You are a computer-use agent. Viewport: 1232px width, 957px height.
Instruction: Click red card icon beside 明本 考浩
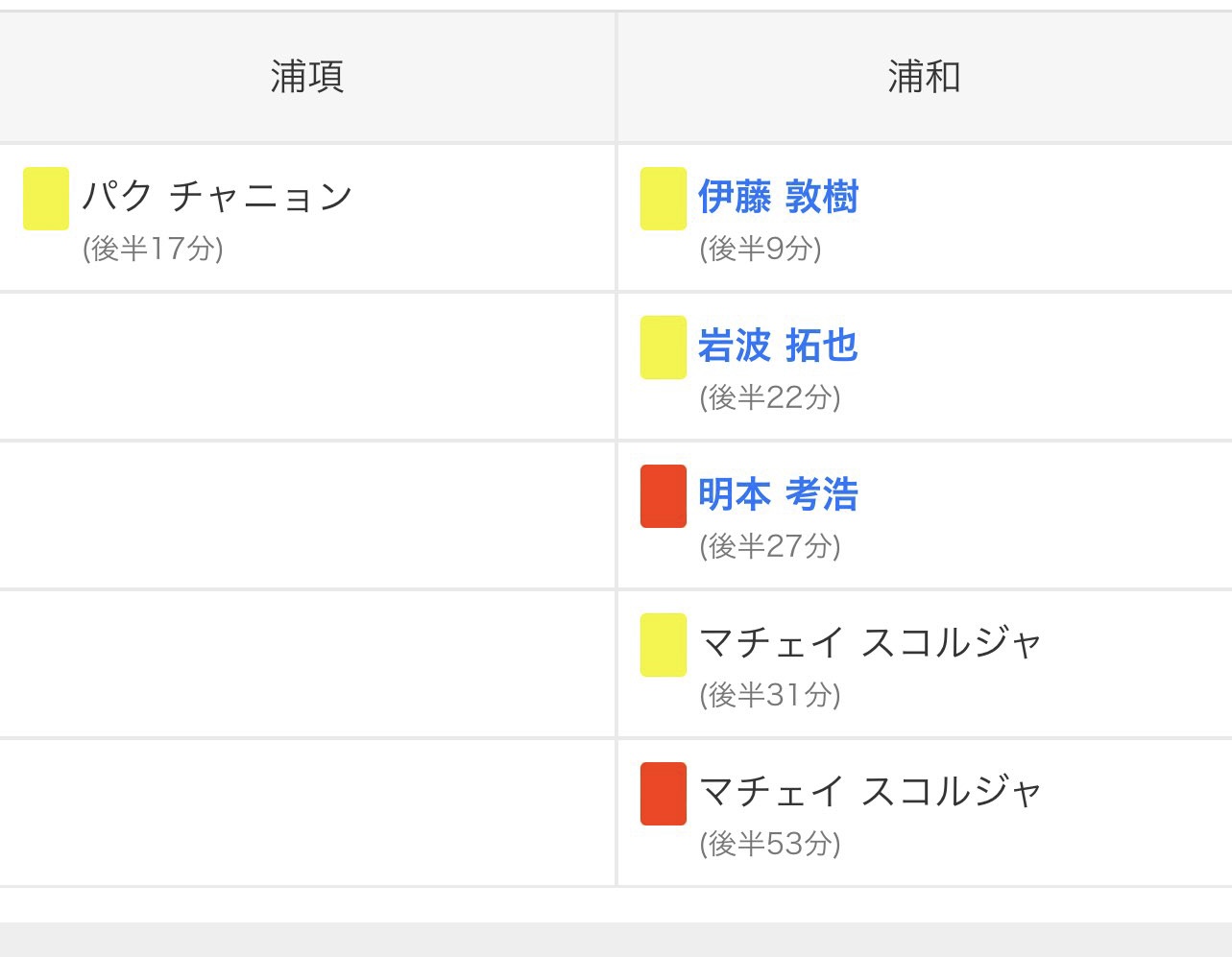point(664,496)
